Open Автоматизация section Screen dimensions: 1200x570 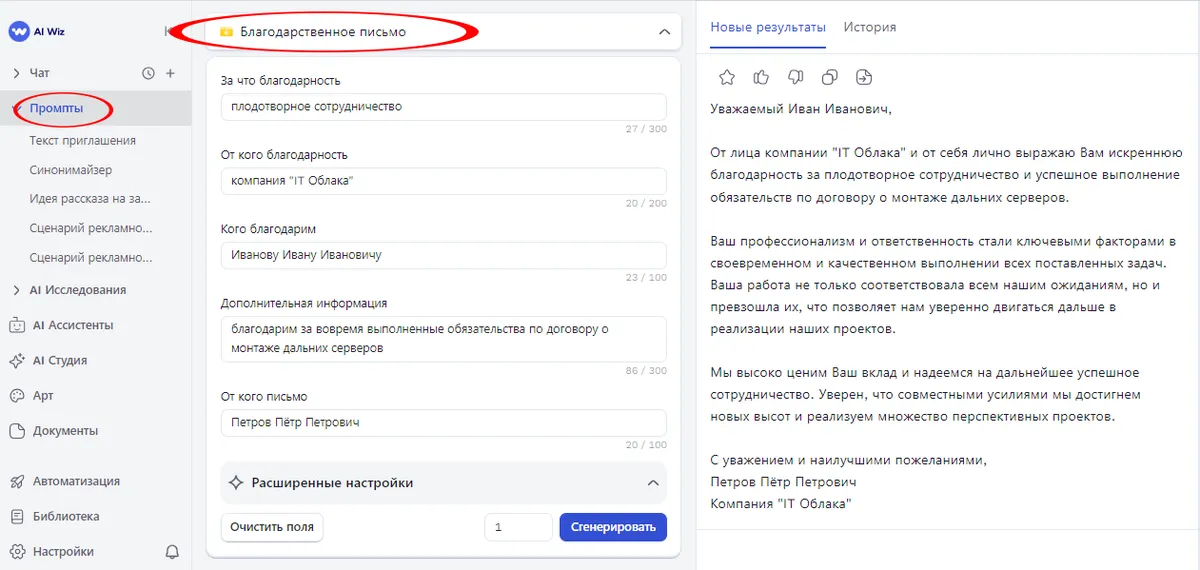[x=64, y=481]
